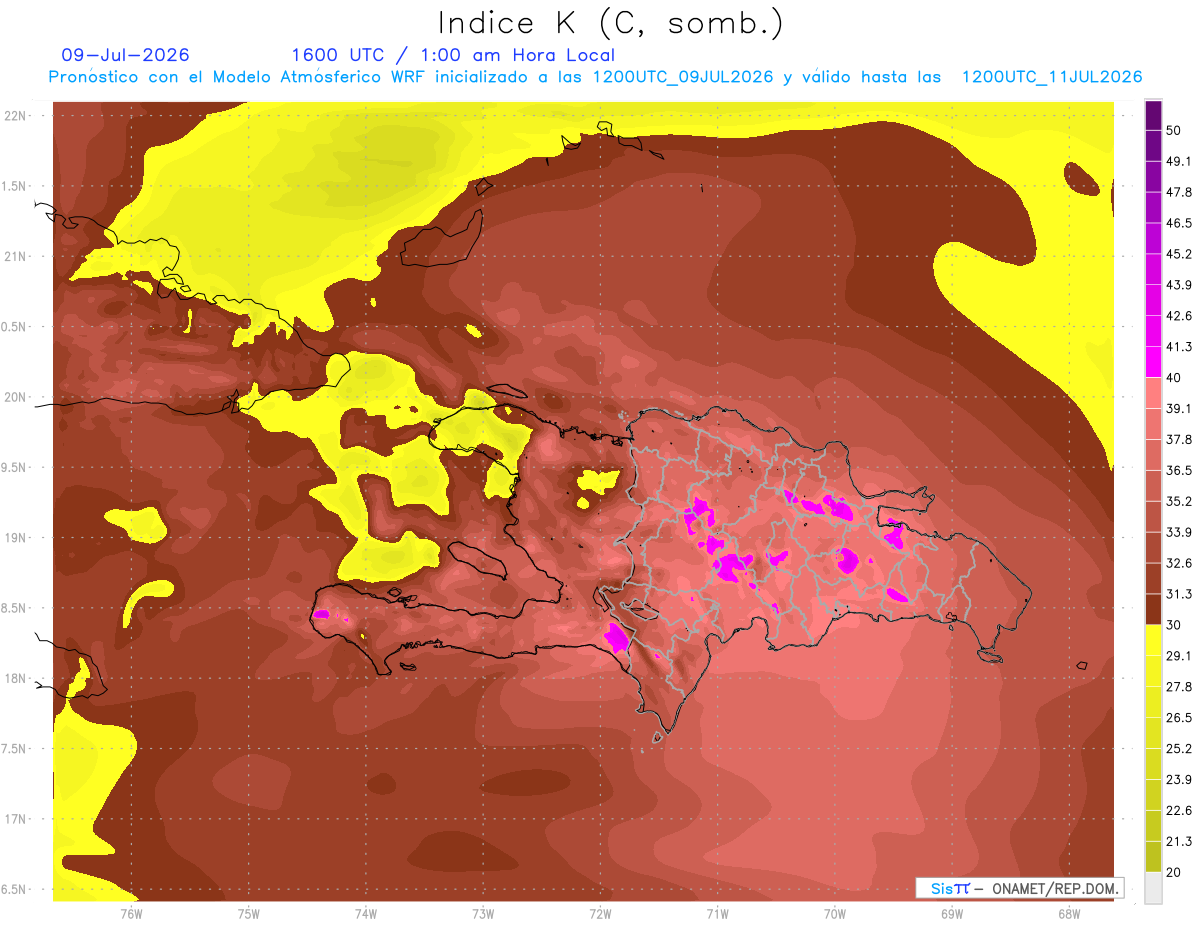
Task: Click the 76W longitude axis label
Action: coord(131,913)
